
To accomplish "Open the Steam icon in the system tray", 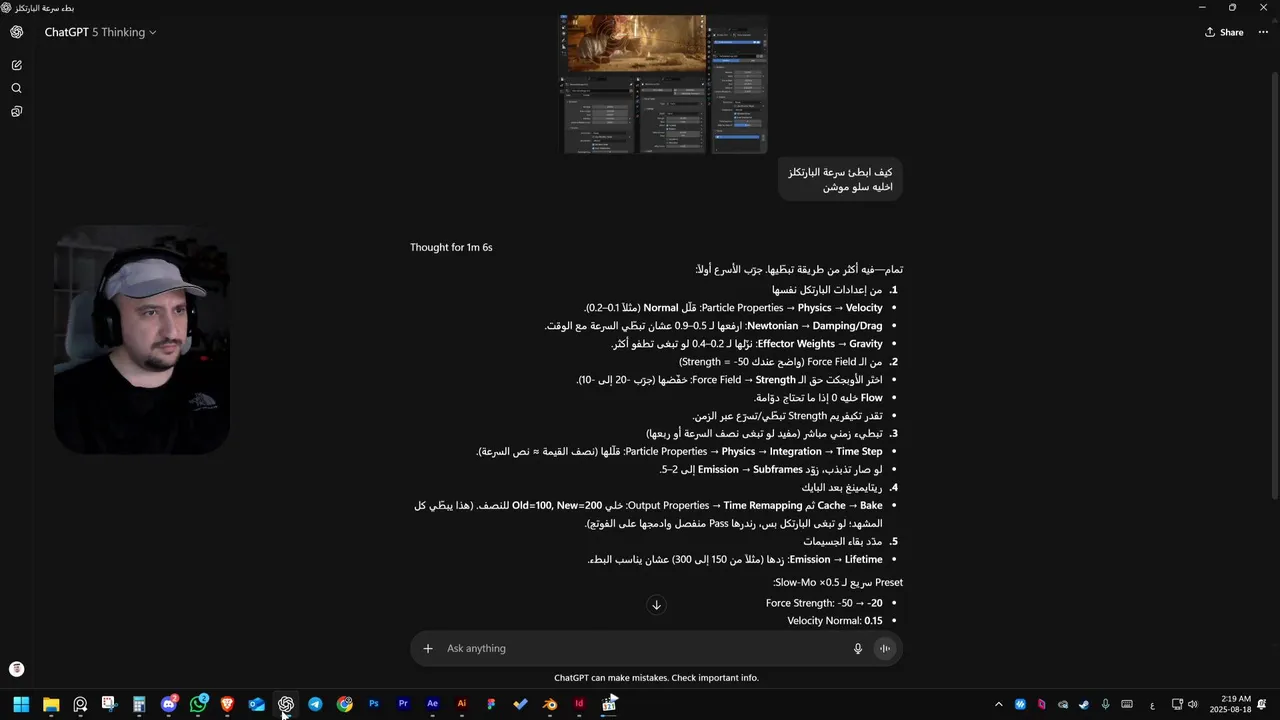I will click(1084, 704).
